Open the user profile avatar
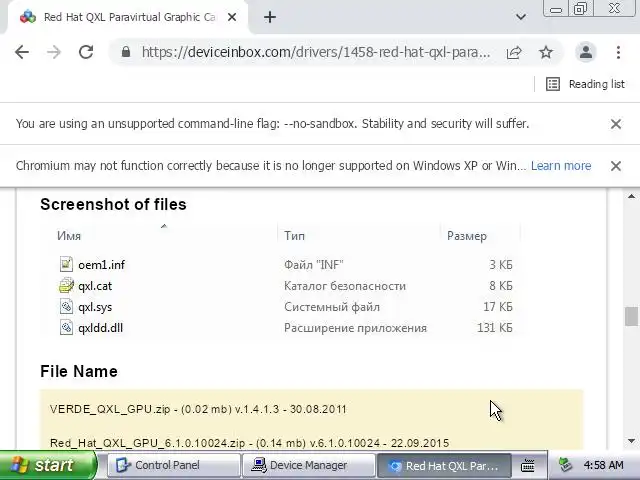The height and width of the screenshot is (480, 640). pyautogui.click(x=586, y=52)
